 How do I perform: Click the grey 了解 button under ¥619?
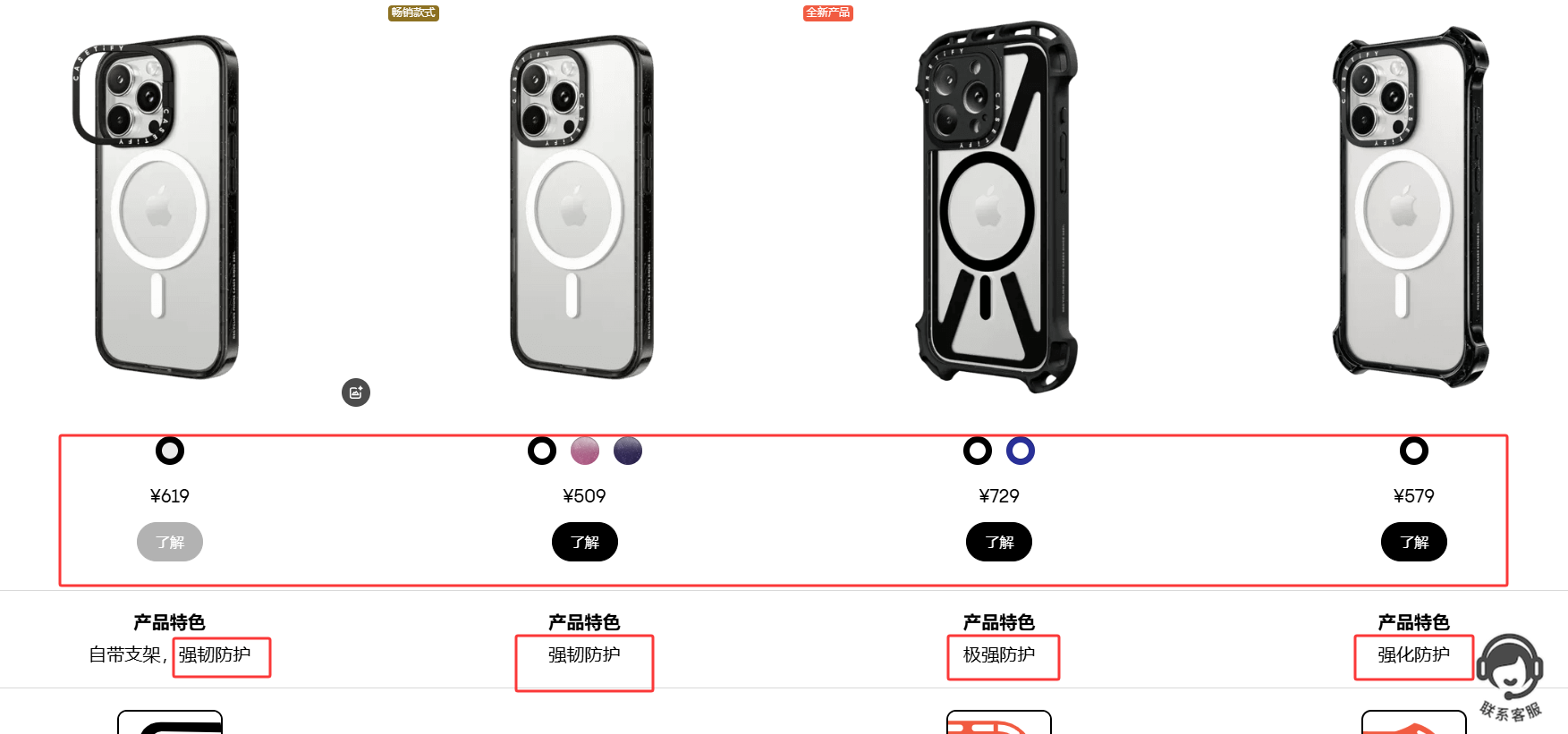[170, 542]
